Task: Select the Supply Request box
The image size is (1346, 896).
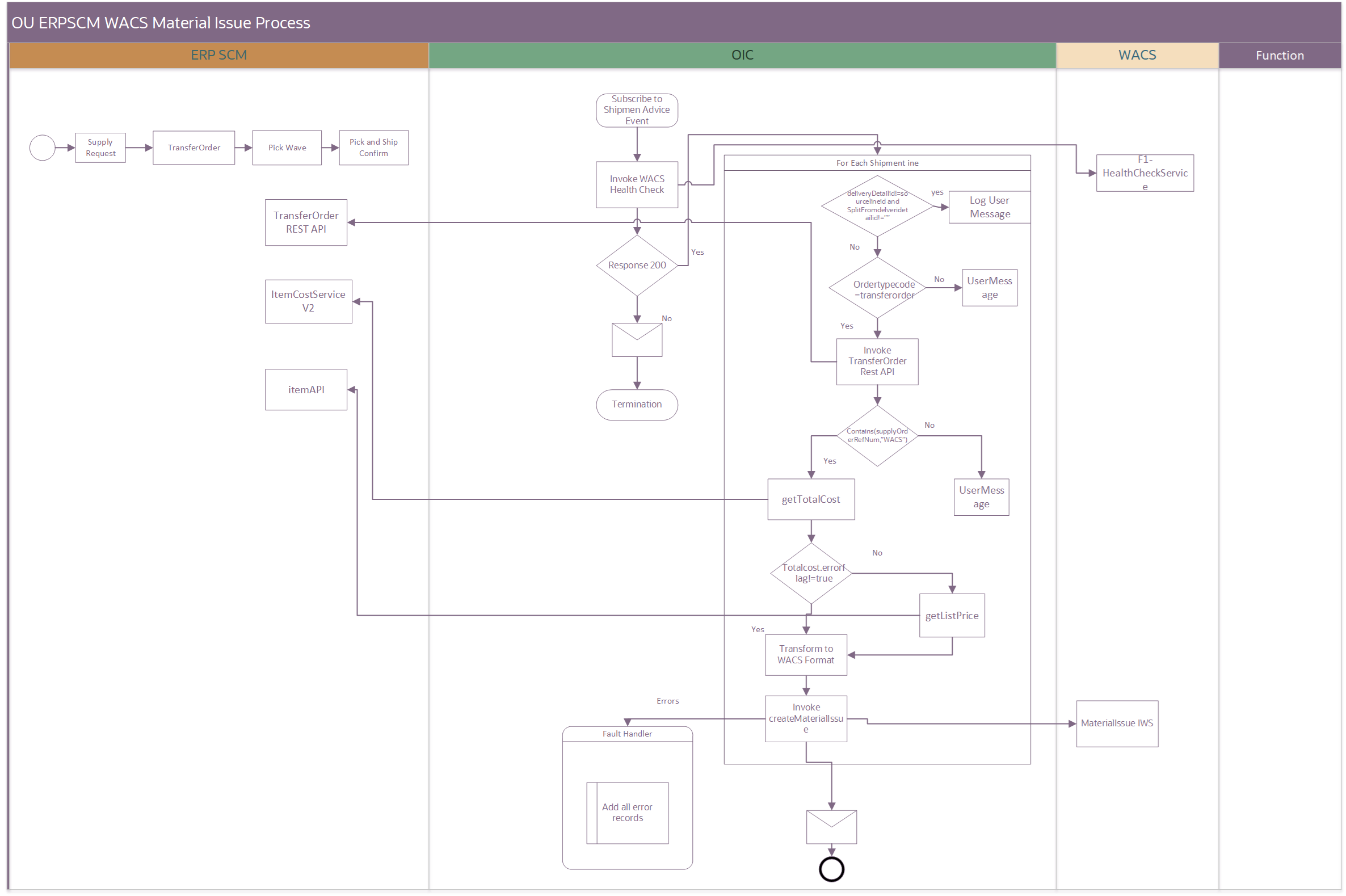Action: click(x=100, y=148)
